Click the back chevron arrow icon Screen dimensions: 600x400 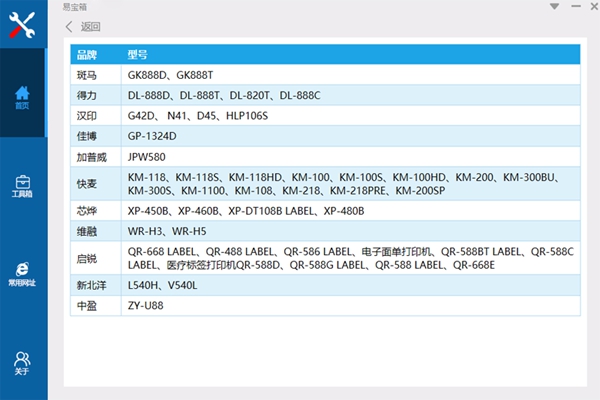pyautogui.click(x=69, y=27)
